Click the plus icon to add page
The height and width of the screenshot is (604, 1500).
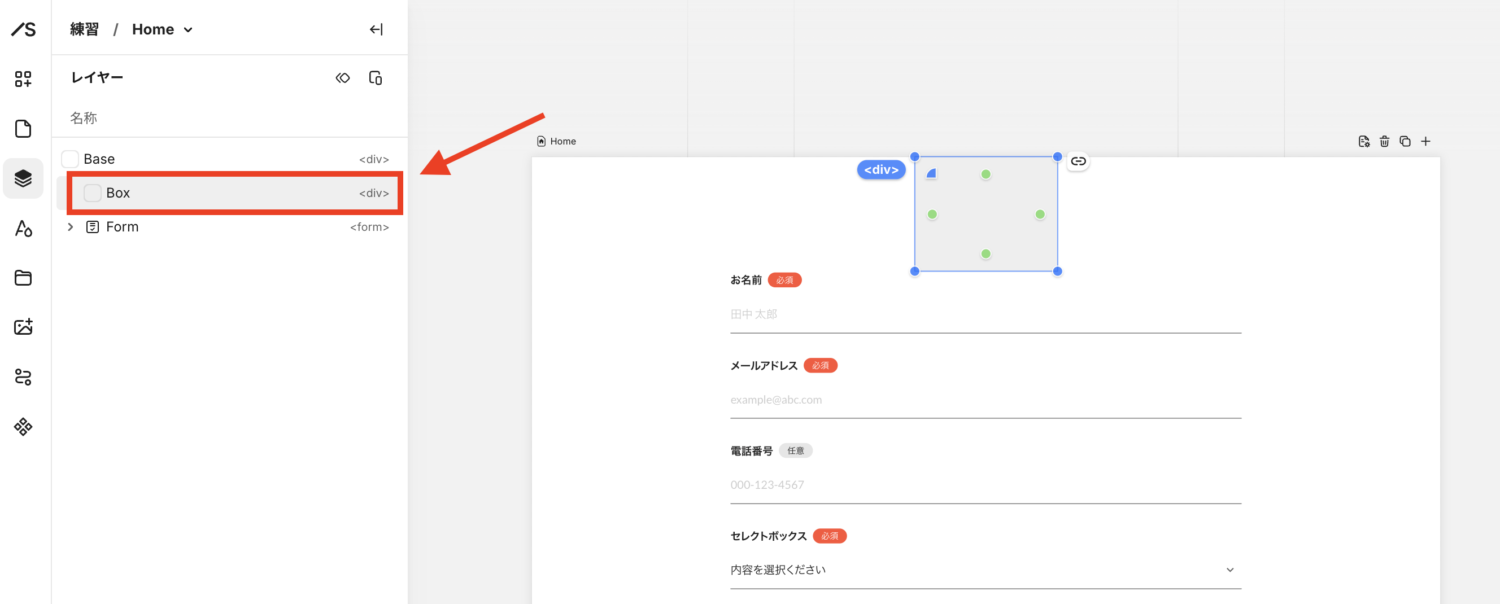click(1426, 141)
